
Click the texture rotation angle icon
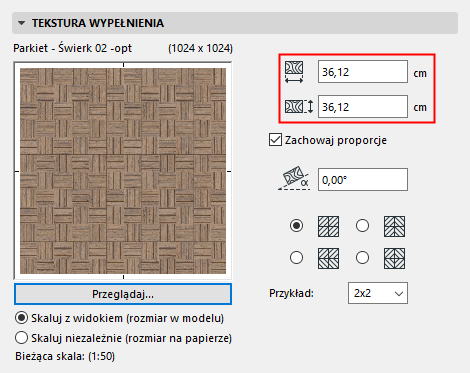294,179
